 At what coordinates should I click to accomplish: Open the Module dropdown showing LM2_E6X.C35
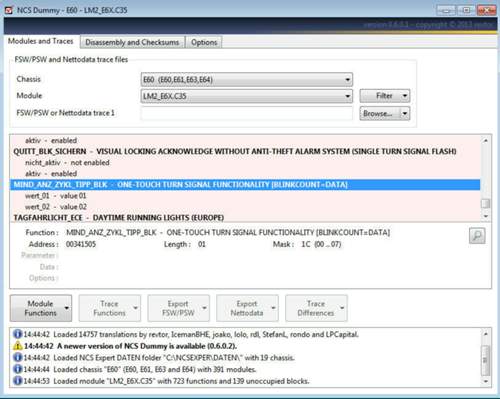click(247, 96)
